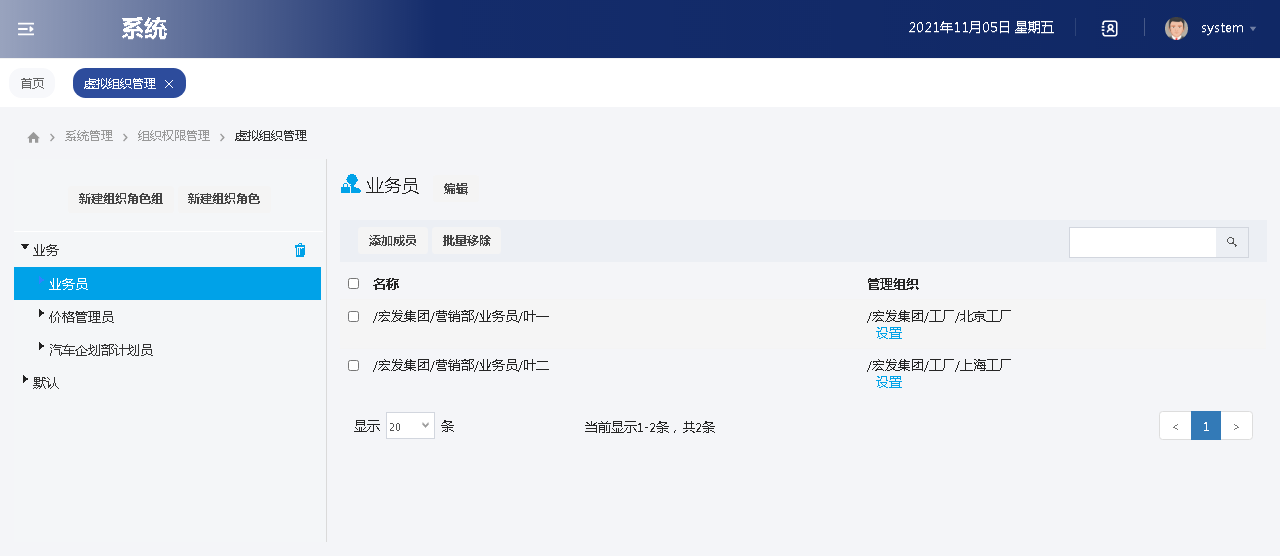Toggle the select-all checkbox in header
The height and width of the screenshot is (556, 1280).
click(353, 284)
